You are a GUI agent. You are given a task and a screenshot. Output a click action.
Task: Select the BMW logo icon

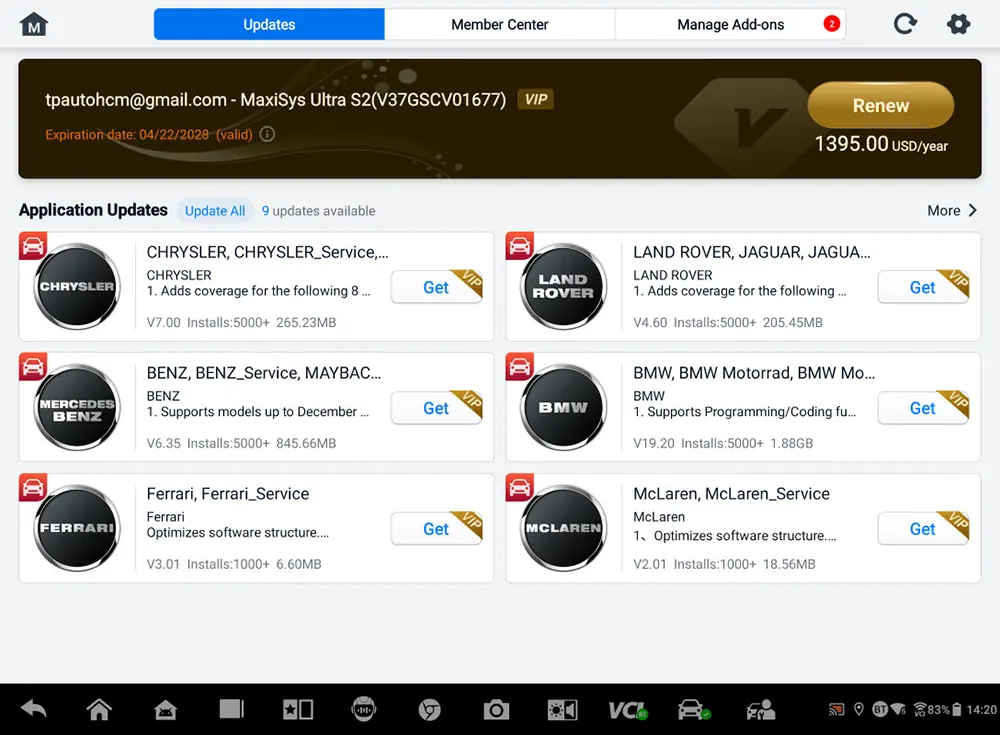click(x=563, y=408)
